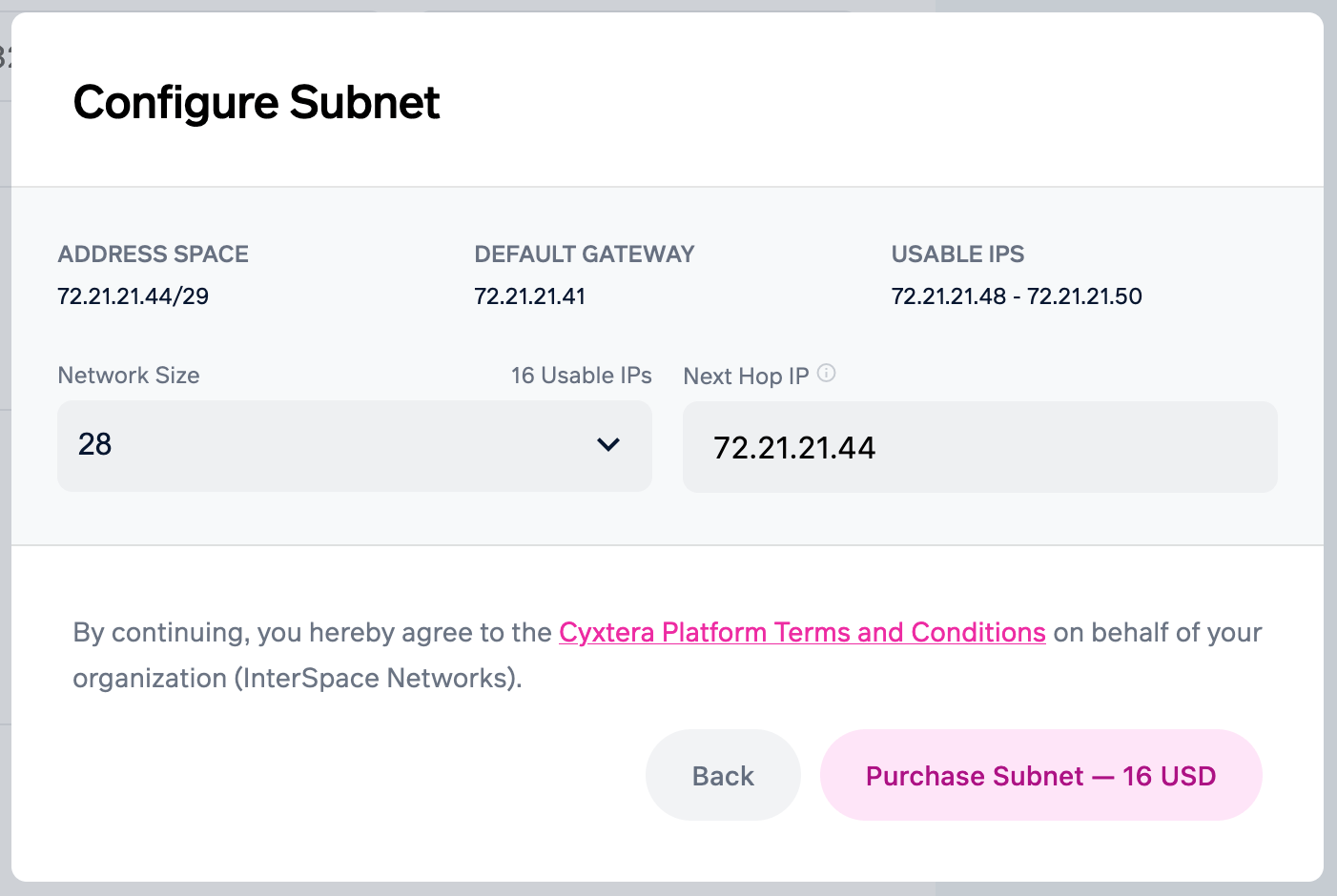Click the 16 Usable IPs text

point(581,376)
